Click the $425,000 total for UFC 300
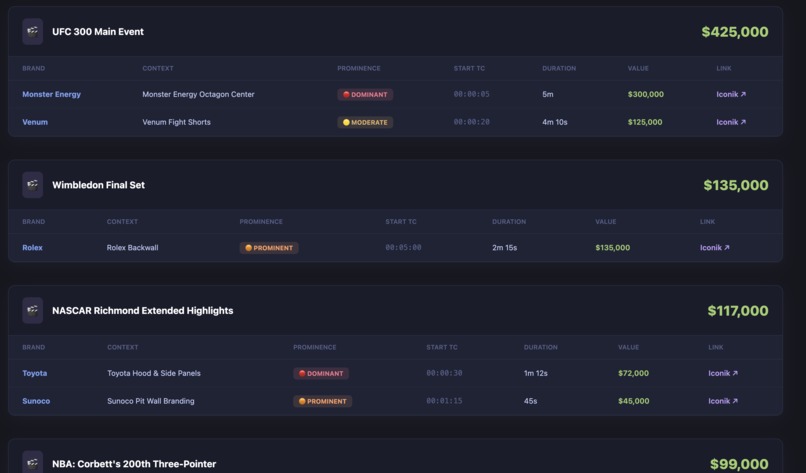Image resolution: width=806 pixels, height=473 pixels. coord(735,31)
